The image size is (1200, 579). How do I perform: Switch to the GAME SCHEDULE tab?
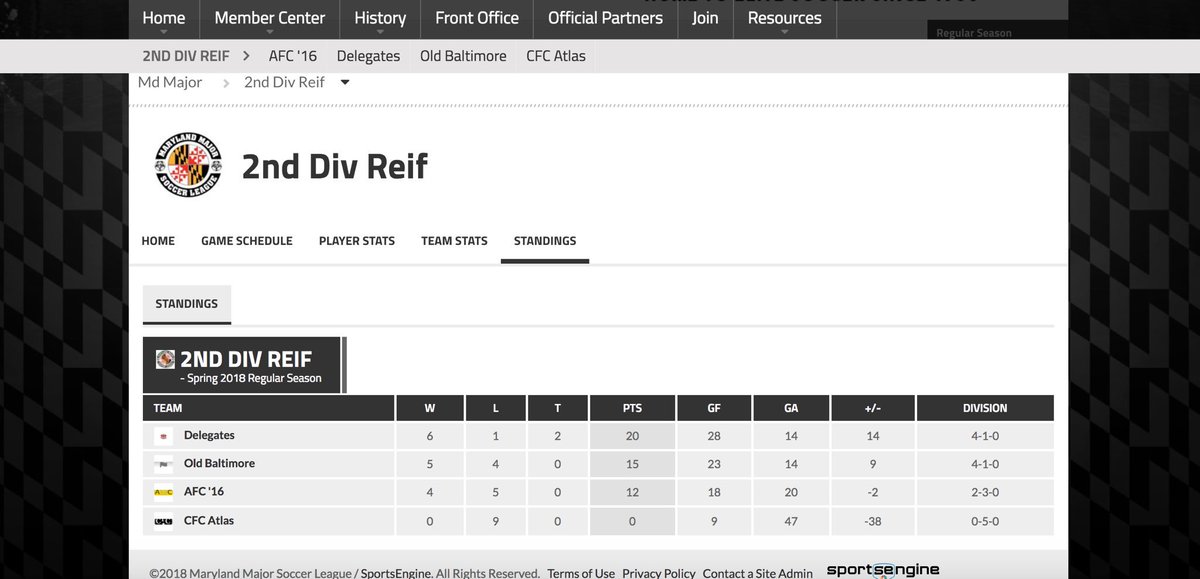(x=247, y=241)
